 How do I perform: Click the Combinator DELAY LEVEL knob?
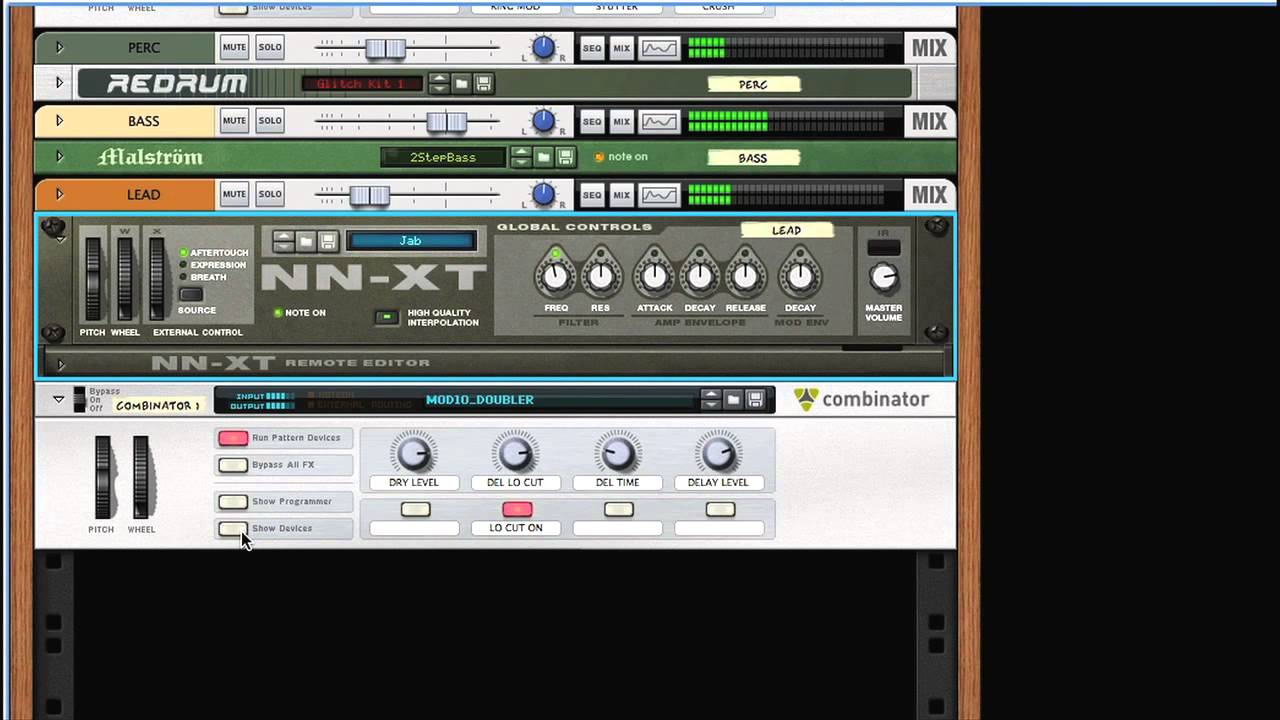718,454
